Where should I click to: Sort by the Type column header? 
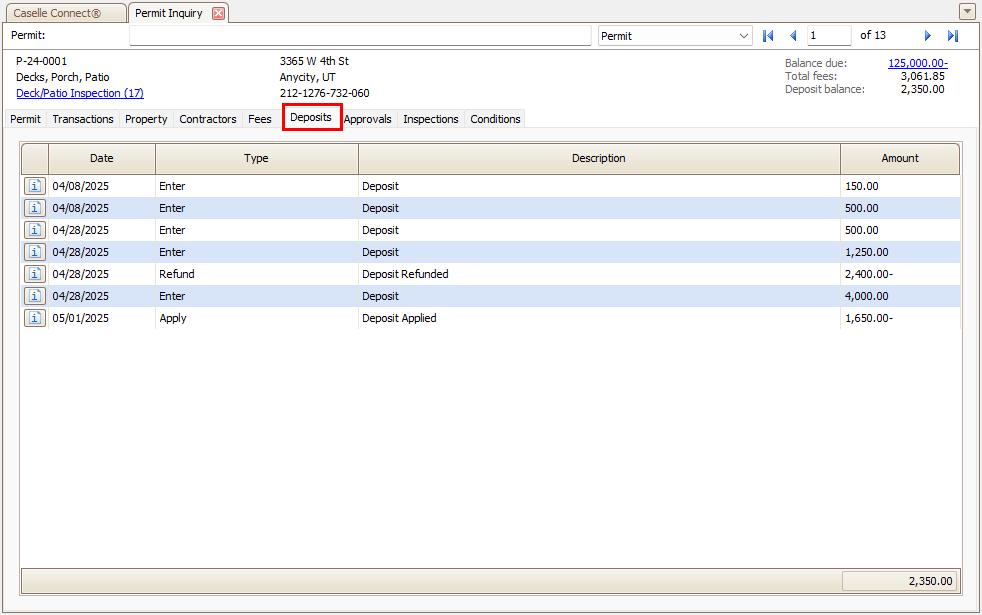pos(256,158)
